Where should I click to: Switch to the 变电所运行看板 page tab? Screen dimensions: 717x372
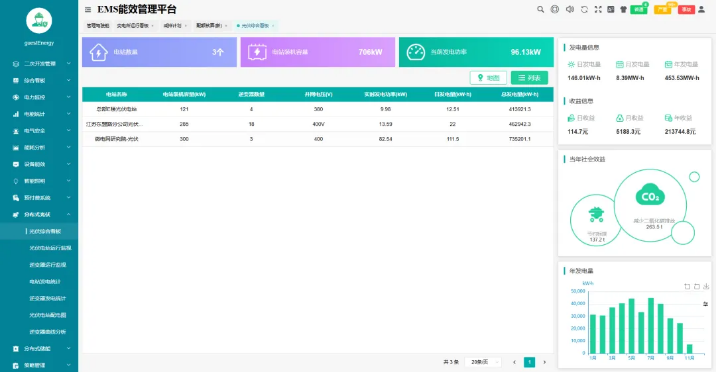135,26
